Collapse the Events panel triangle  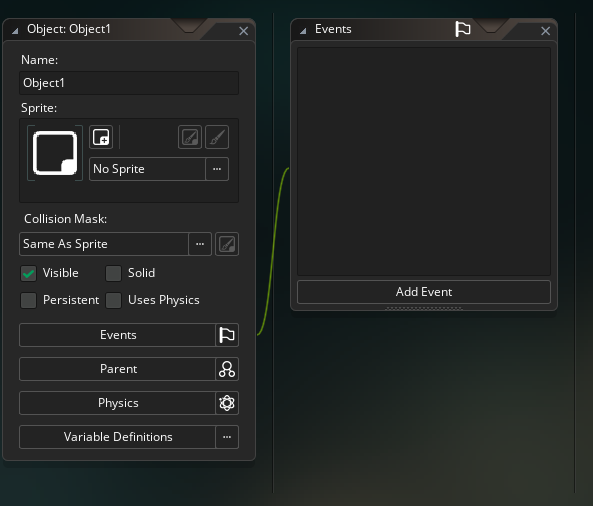(303, 31)
